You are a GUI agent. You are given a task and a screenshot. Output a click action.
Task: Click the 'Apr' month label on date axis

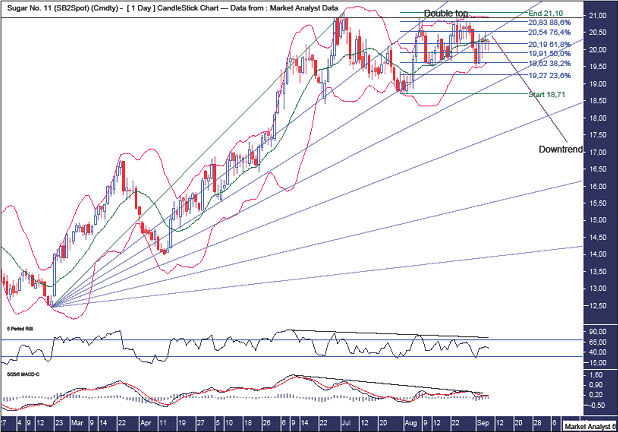pyautogui.click(x=146, y=423)
